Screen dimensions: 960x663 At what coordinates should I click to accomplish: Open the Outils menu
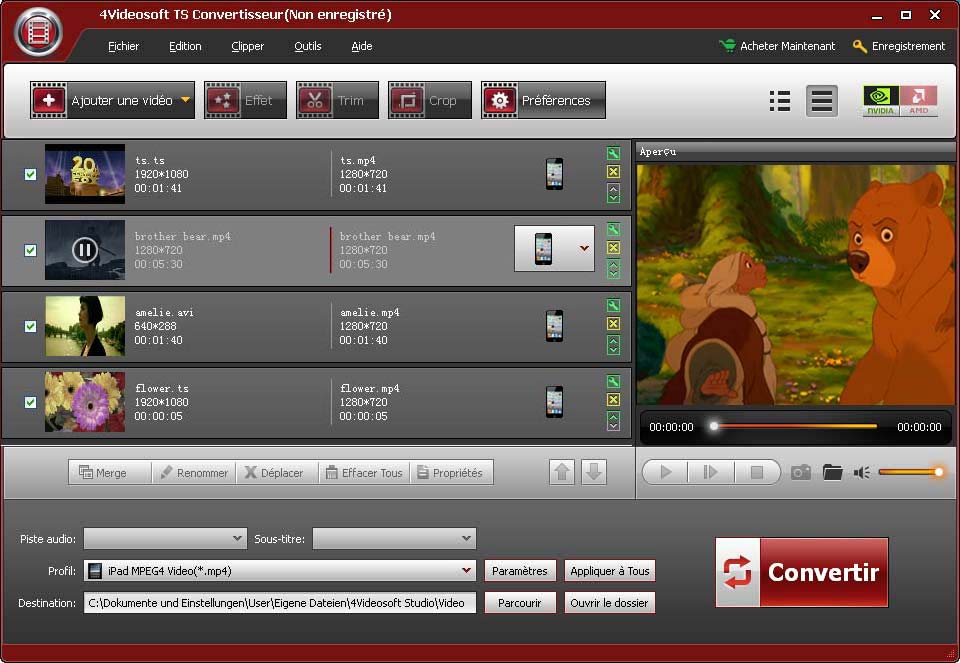307,46
